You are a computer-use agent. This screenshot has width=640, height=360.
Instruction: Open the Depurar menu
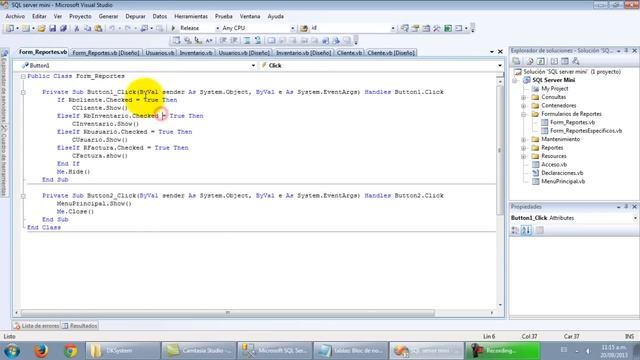coord(135,16)
